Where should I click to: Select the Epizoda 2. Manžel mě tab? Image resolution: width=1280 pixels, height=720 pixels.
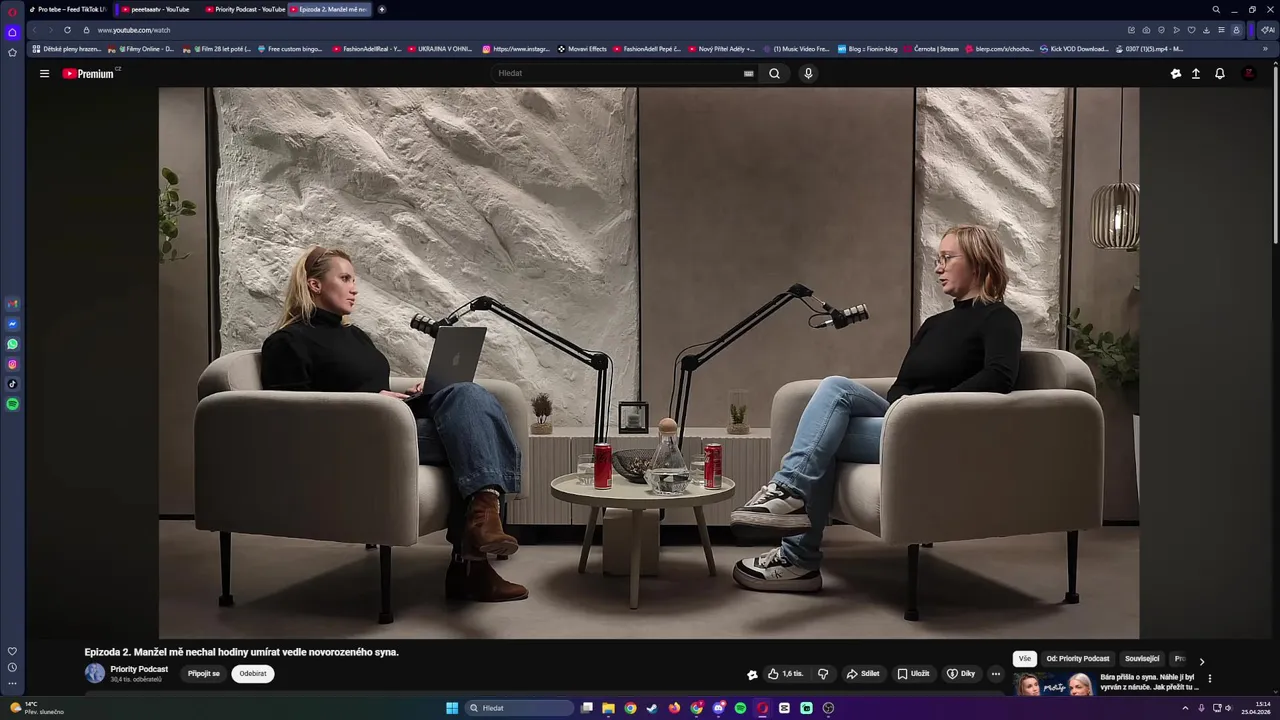coord(330,9)
